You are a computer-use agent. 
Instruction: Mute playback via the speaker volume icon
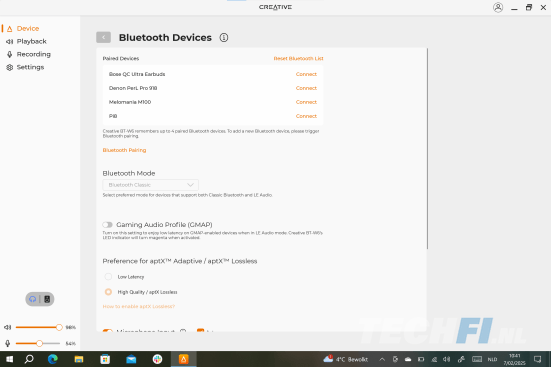click(7, 327)
